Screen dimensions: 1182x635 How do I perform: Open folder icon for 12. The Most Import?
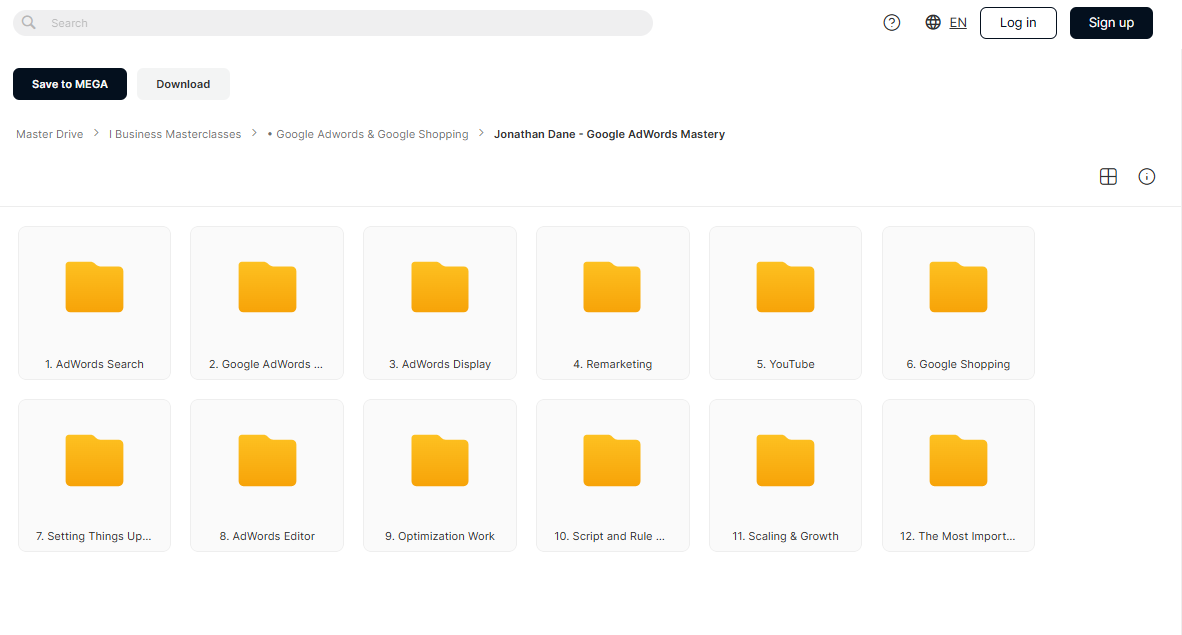pyautogui.click(x=958, y=460)
